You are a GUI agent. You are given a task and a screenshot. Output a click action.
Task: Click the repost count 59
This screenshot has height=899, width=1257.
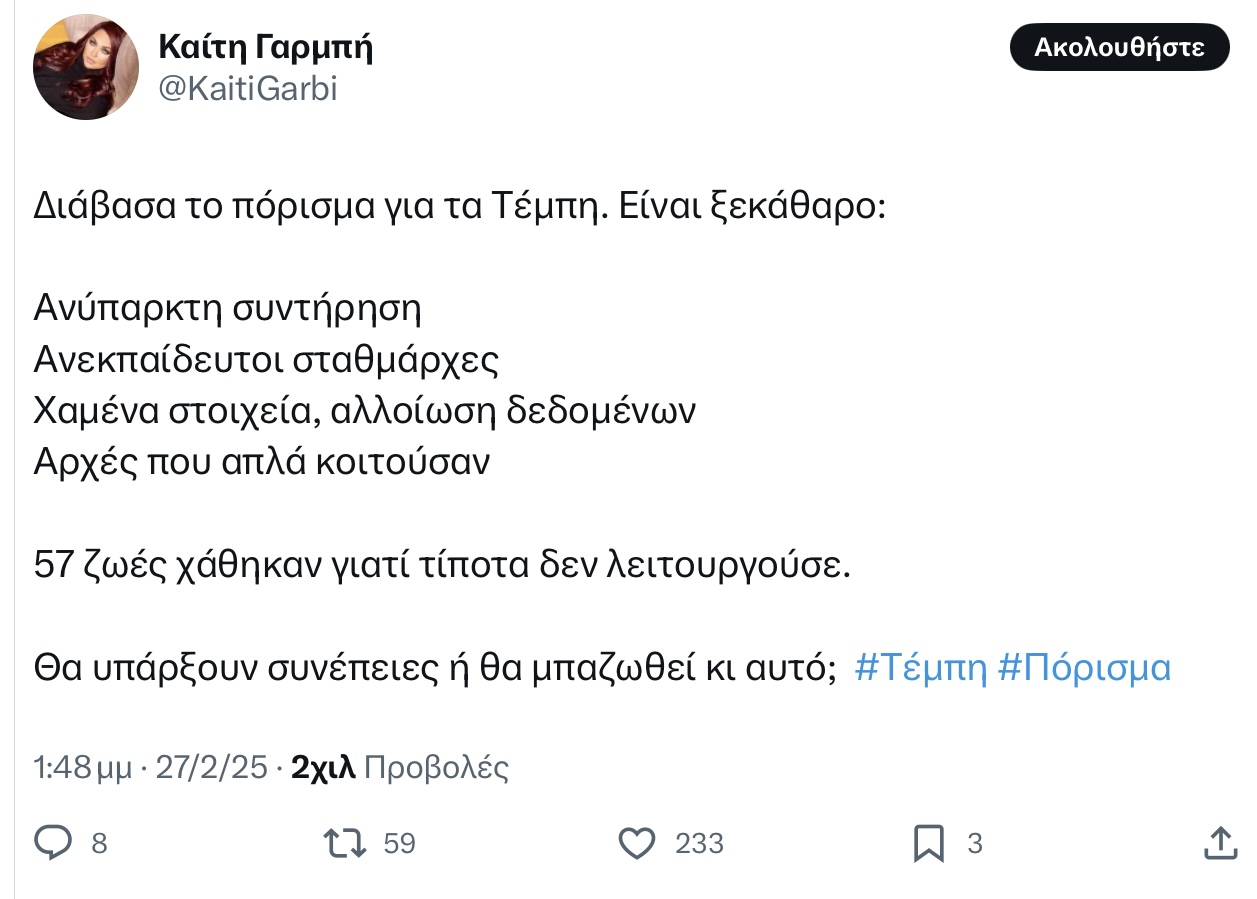pyautogui.click(x=399, y=844)
